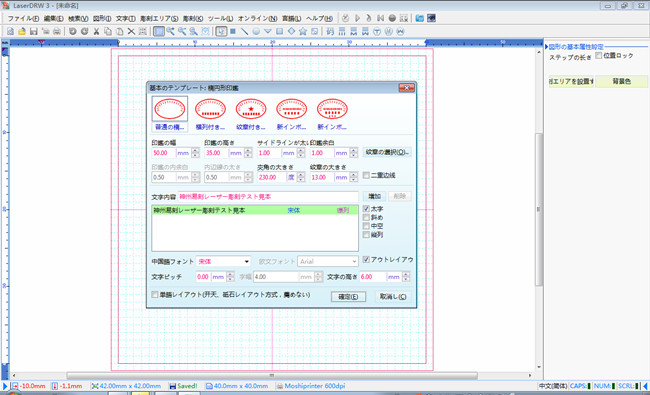Open the 文字(T) menu

[126, 19]
